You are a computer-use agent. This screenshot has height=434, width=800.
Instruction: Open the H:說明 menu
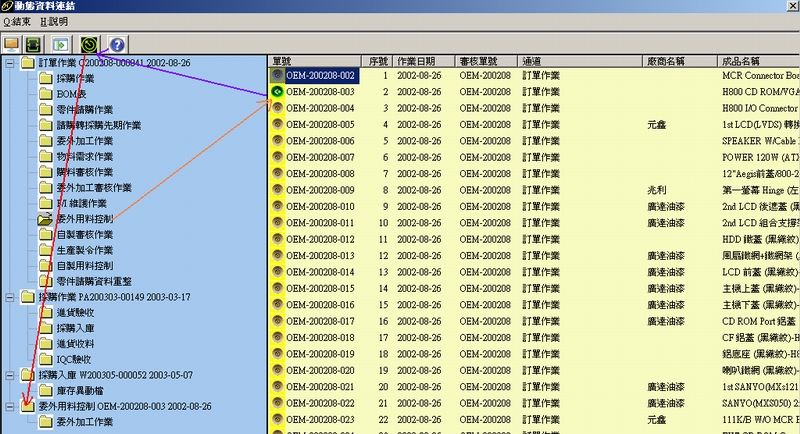click(x=54, y=22)
